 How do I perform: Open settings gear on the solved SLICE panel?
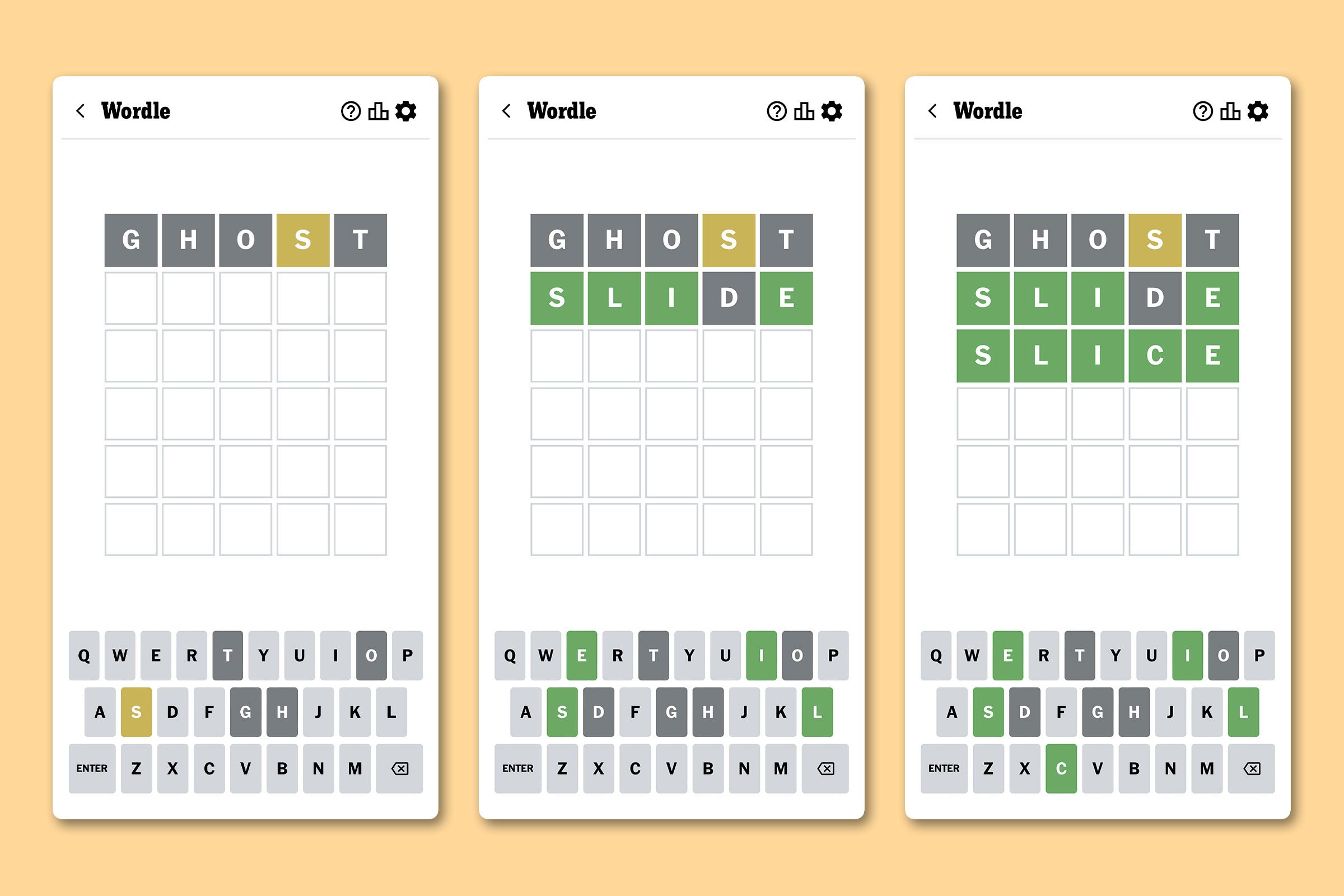click(1258, 111)
